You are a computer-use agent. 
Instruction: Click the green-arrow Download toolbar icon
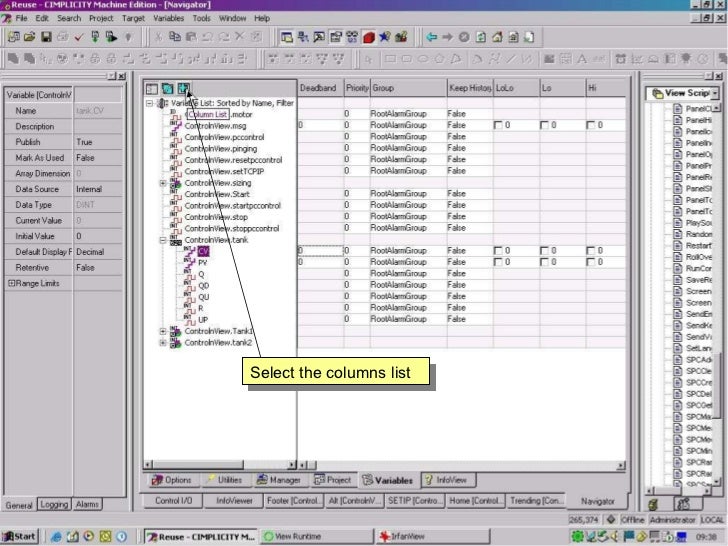point(95,37)
